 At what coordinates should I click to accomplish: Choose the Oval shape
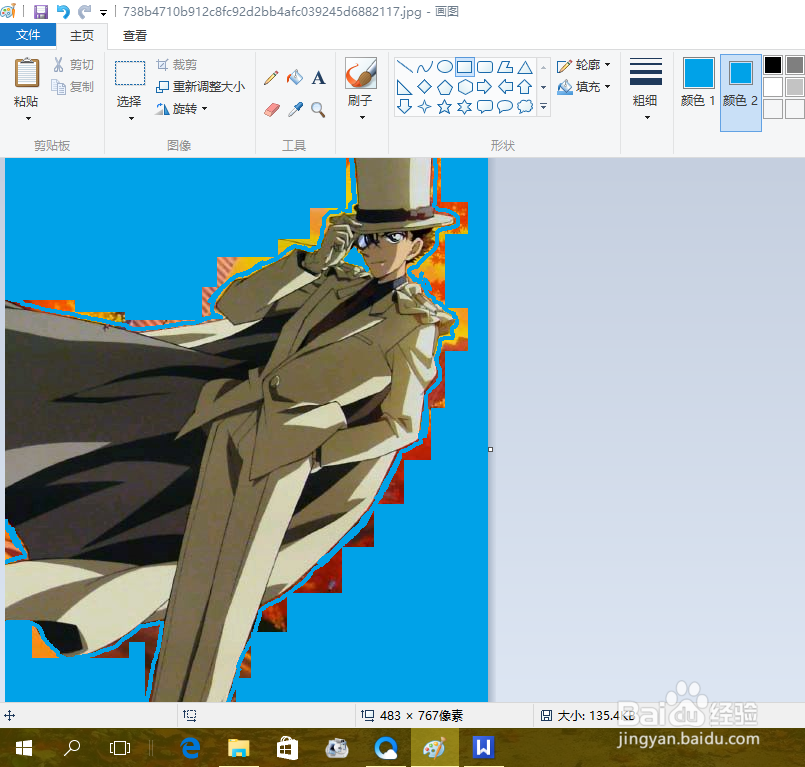(445, 67)
